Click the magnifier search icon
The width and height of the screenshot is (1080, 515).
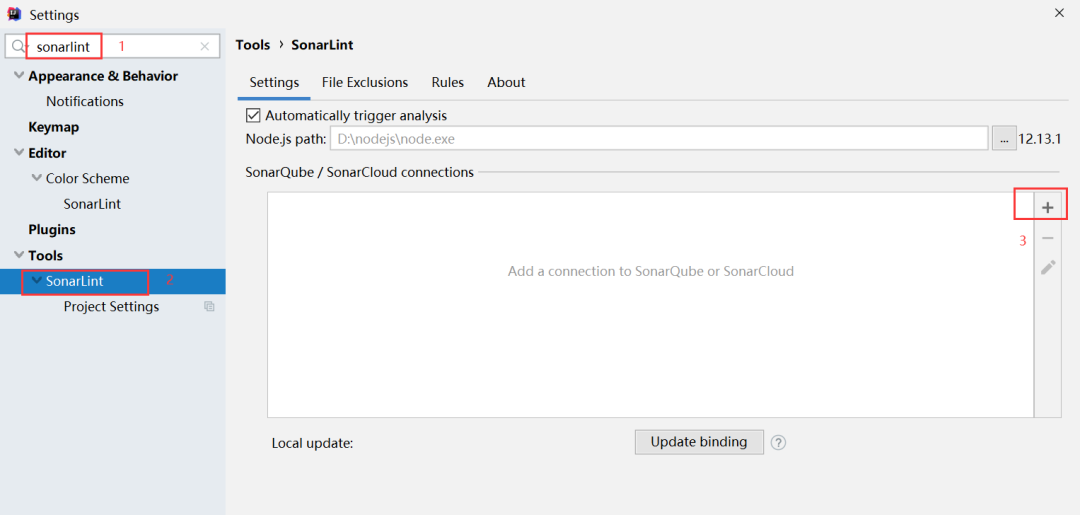[19, 47]
